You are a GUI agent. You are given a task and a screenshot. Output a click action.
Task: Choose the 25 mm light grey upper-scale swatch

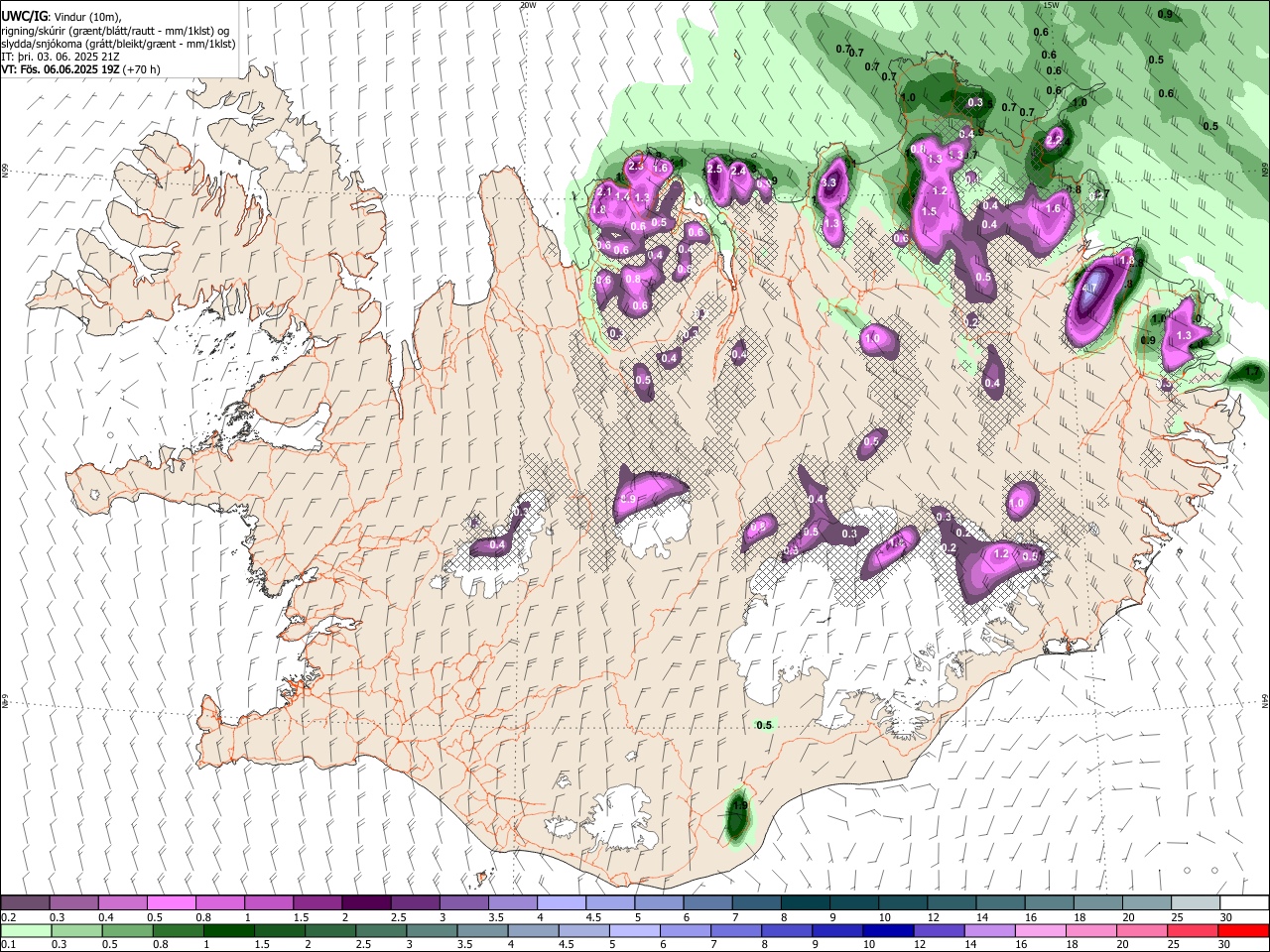coord(1197,902)
